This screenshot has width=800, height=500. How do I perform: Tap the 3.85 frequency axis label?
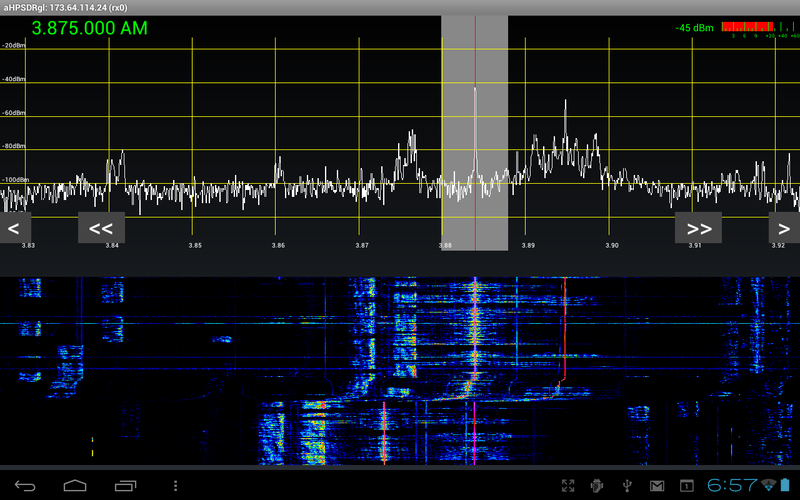click(x=195, y=245)
